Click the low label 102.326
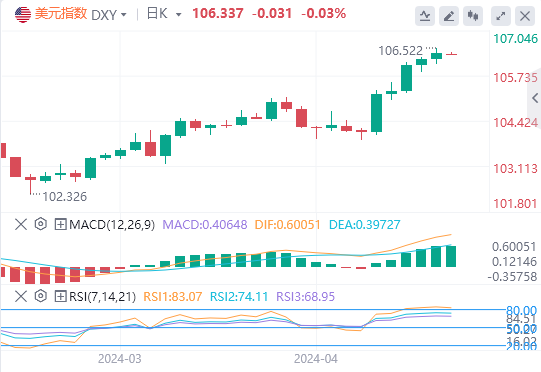541x372 pixels. pyautogui.click(x=65, y=197)
